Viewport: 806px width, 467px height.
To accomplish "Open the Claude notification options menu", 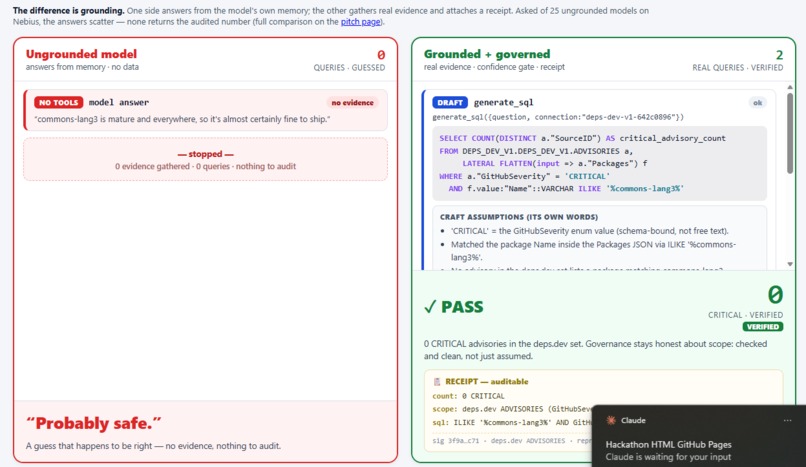I will click(787, 420).
